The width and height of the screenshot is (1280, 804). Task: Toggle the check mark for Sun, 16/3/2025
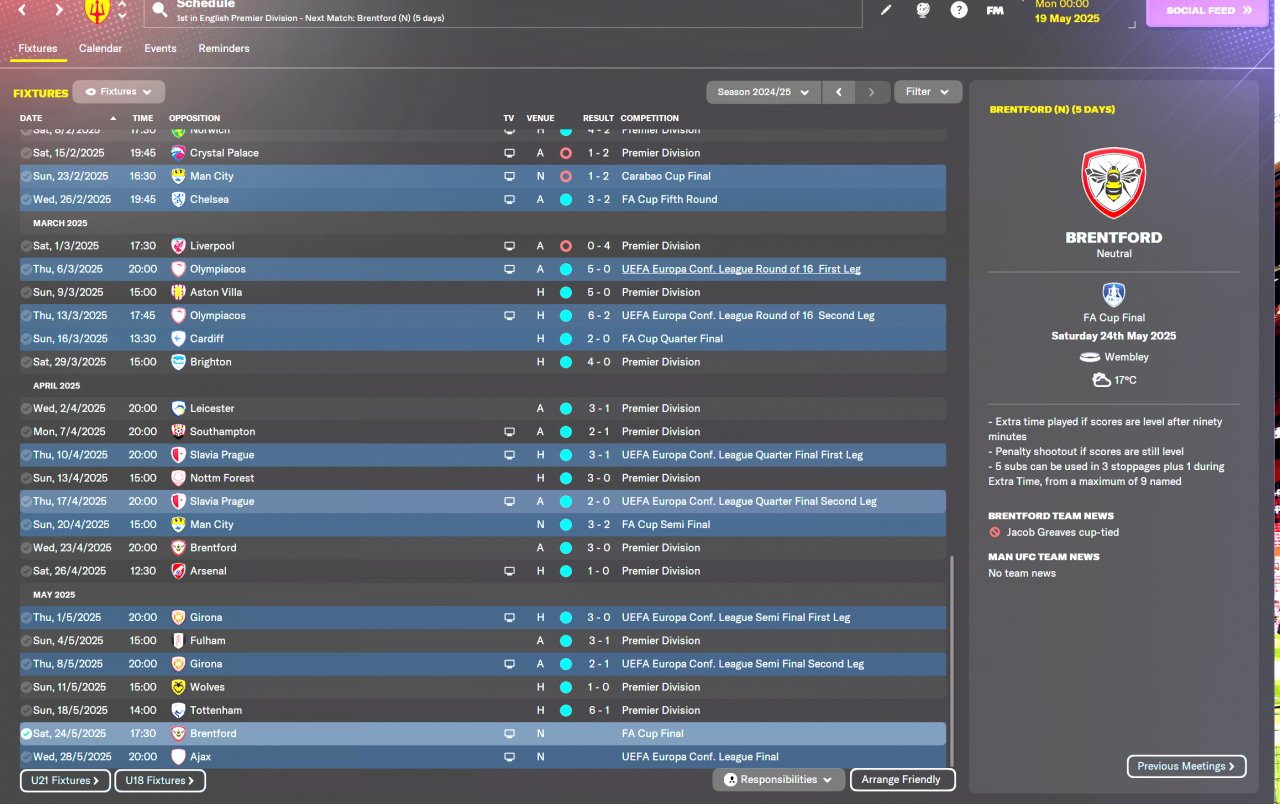pyautogui.click(x=26, y=339)
